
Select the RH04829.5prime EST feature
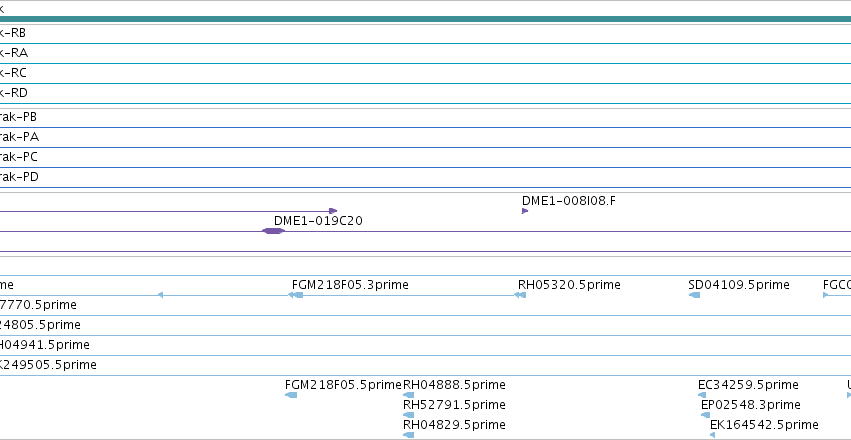409,435
